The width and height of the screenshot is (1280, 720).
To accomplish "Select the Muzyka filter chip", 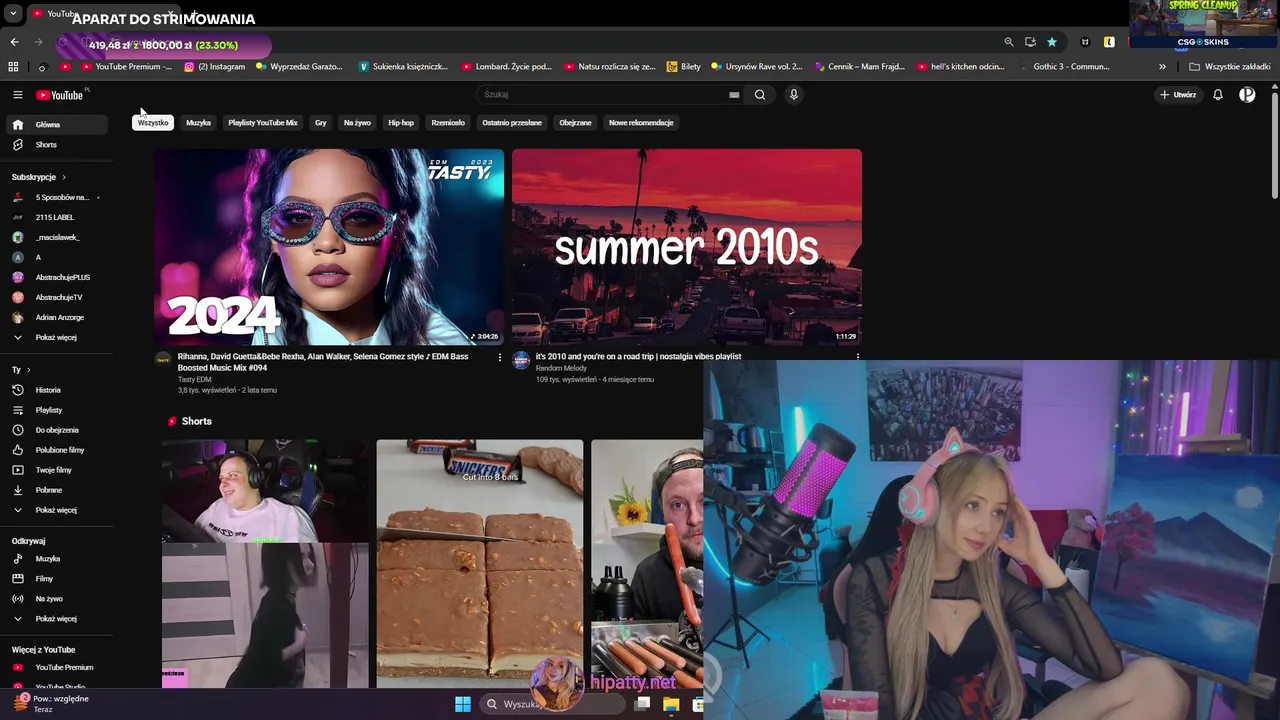I will click(198, 123).
